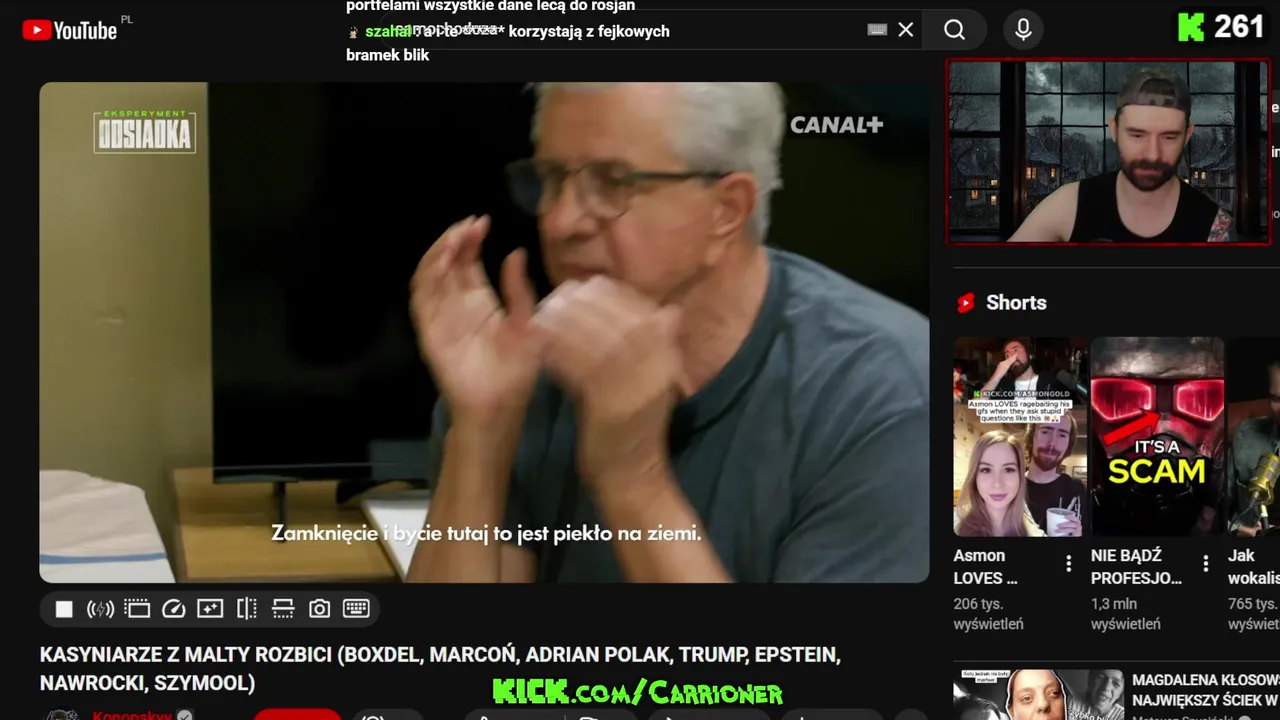1280x720 pixels.
Task: Click the Shorts section heading text
Action: (1016, 303)
